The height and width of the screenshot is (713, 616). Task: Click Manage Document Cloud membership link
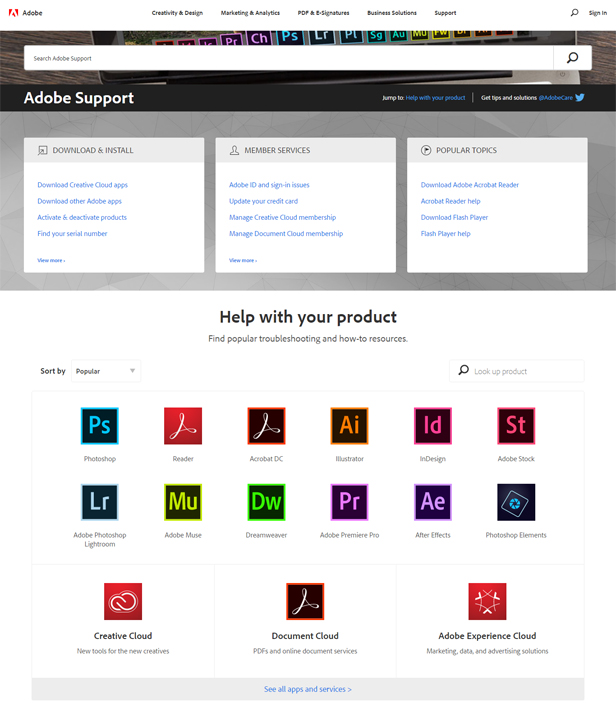286,234
